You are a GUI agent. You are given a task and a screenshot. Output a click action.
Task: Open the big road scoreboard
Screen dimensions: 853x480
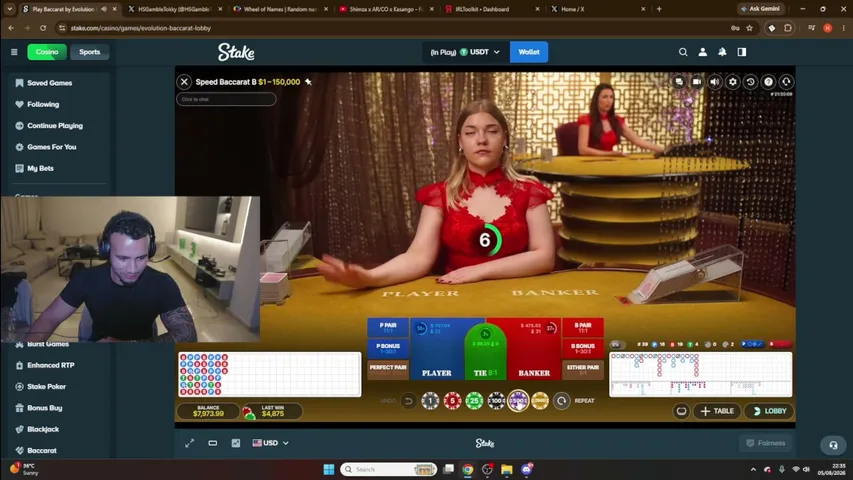pos(701,374)
